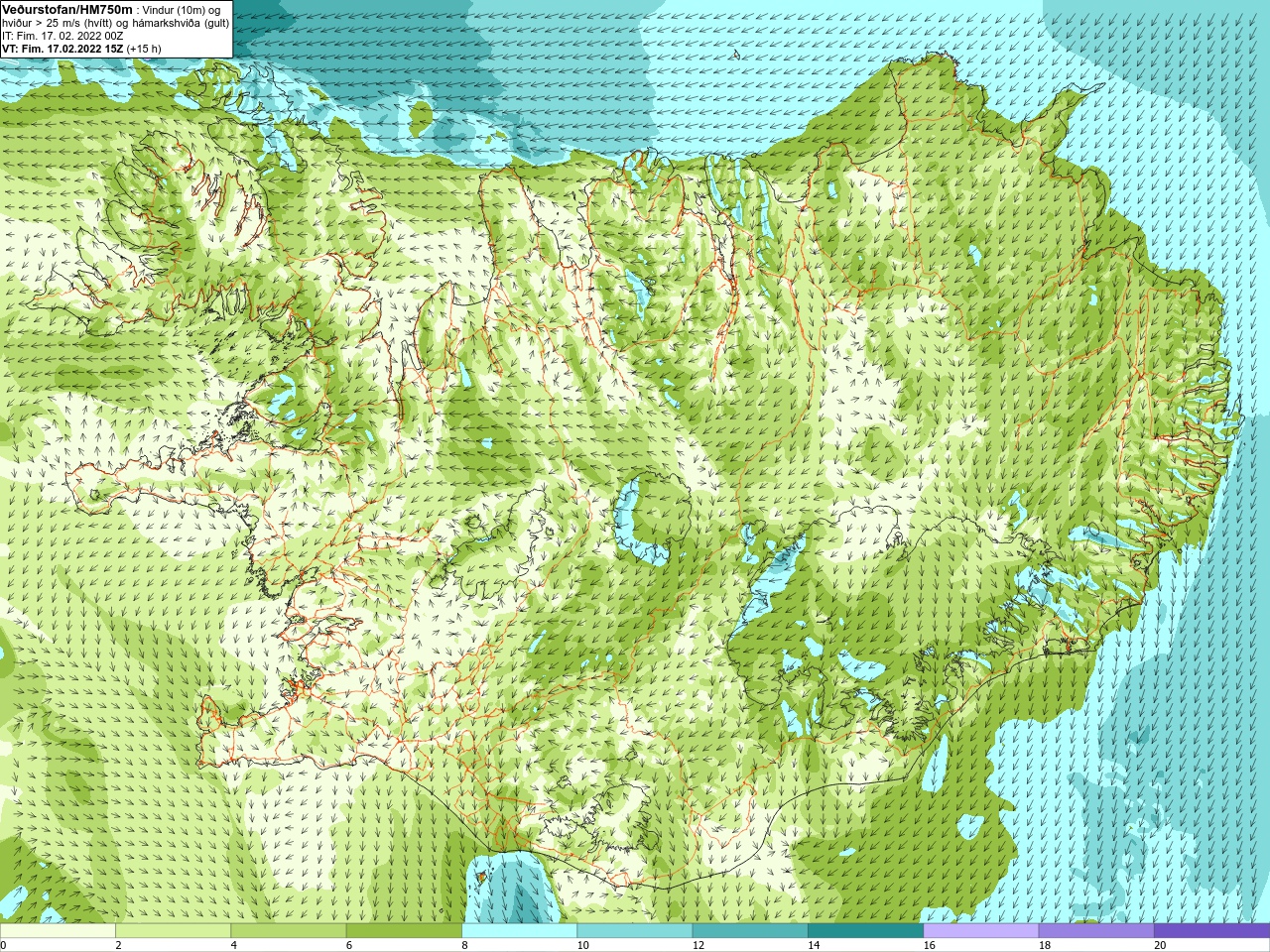The image size is (1270, 952).
Task: Click the pale yellow 0–2 legend swatch
Action: 58,931
